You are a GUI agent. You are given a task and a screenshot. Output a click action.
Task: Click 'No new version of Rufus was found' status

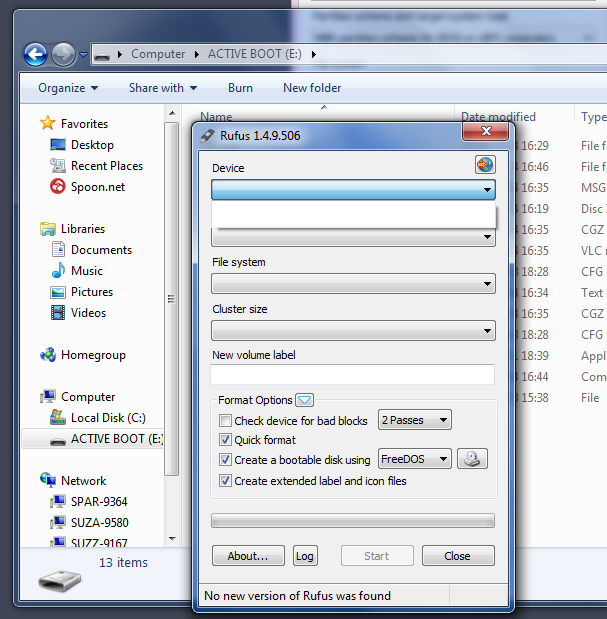click(x=297, y=595)
